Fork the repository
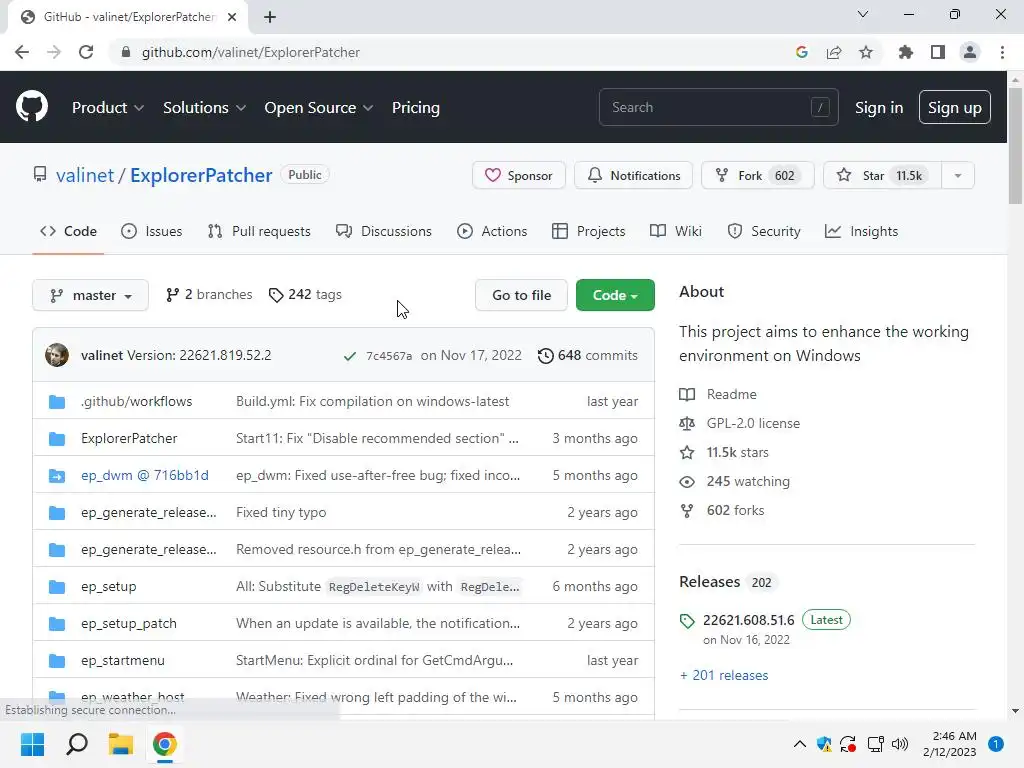 [x=758, y=175]
